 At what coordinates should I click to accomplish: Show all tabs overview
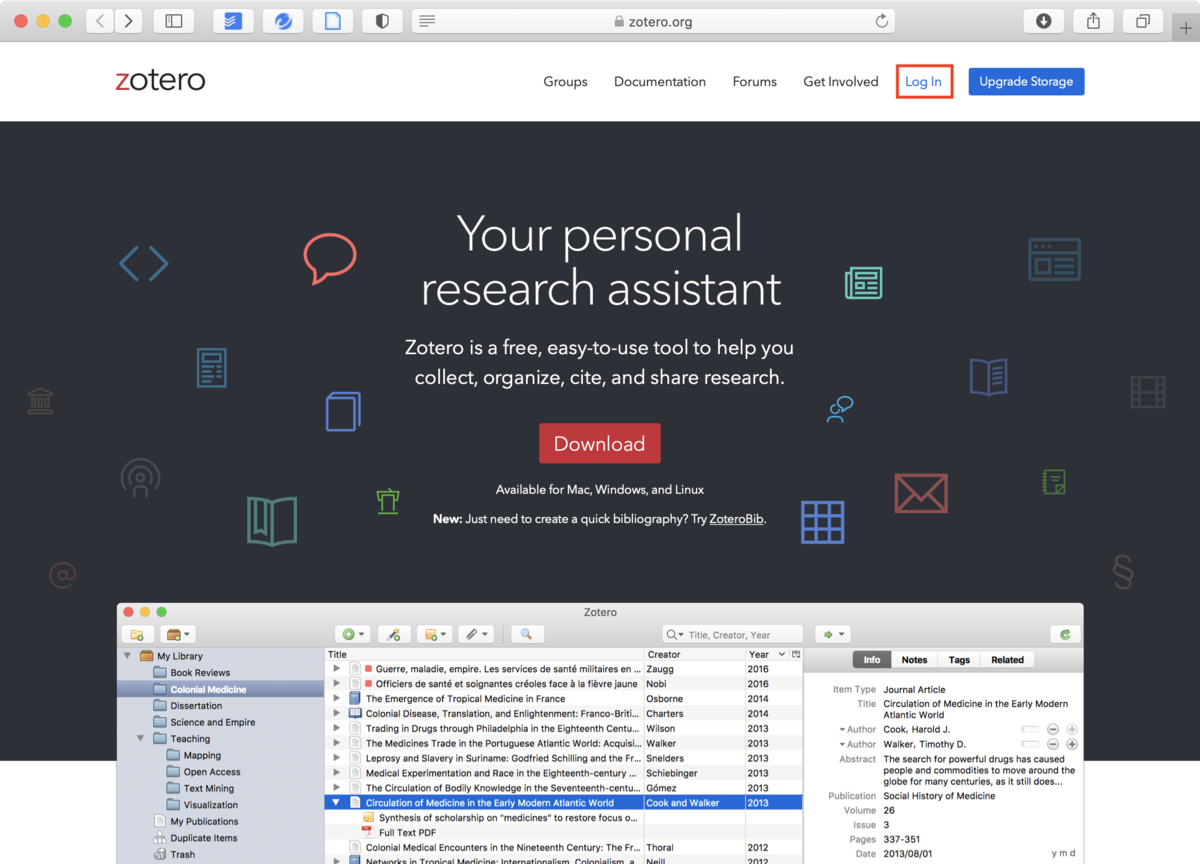(x=1143, y=21)
